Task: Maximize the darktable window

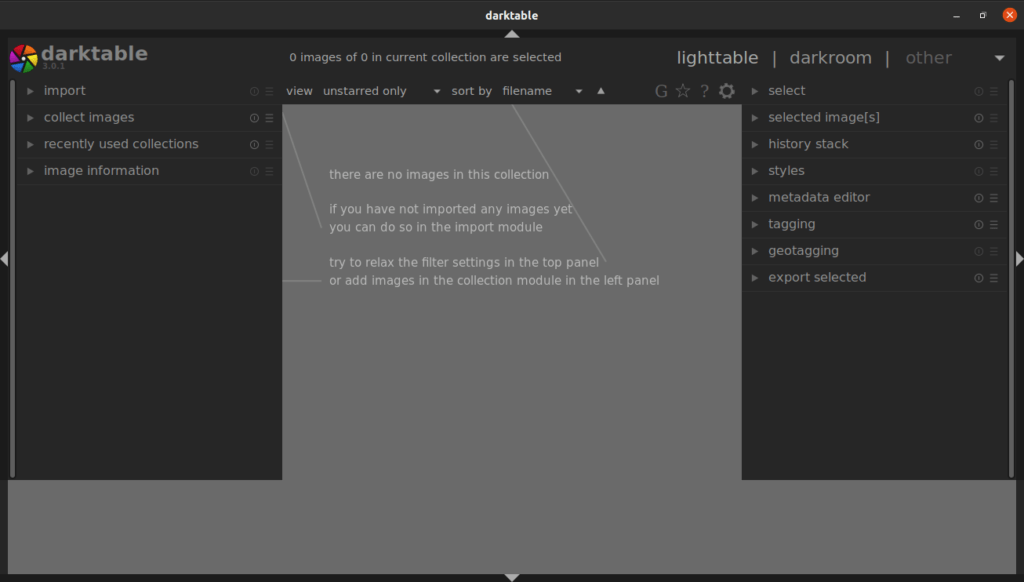Action: click(983, 15)
